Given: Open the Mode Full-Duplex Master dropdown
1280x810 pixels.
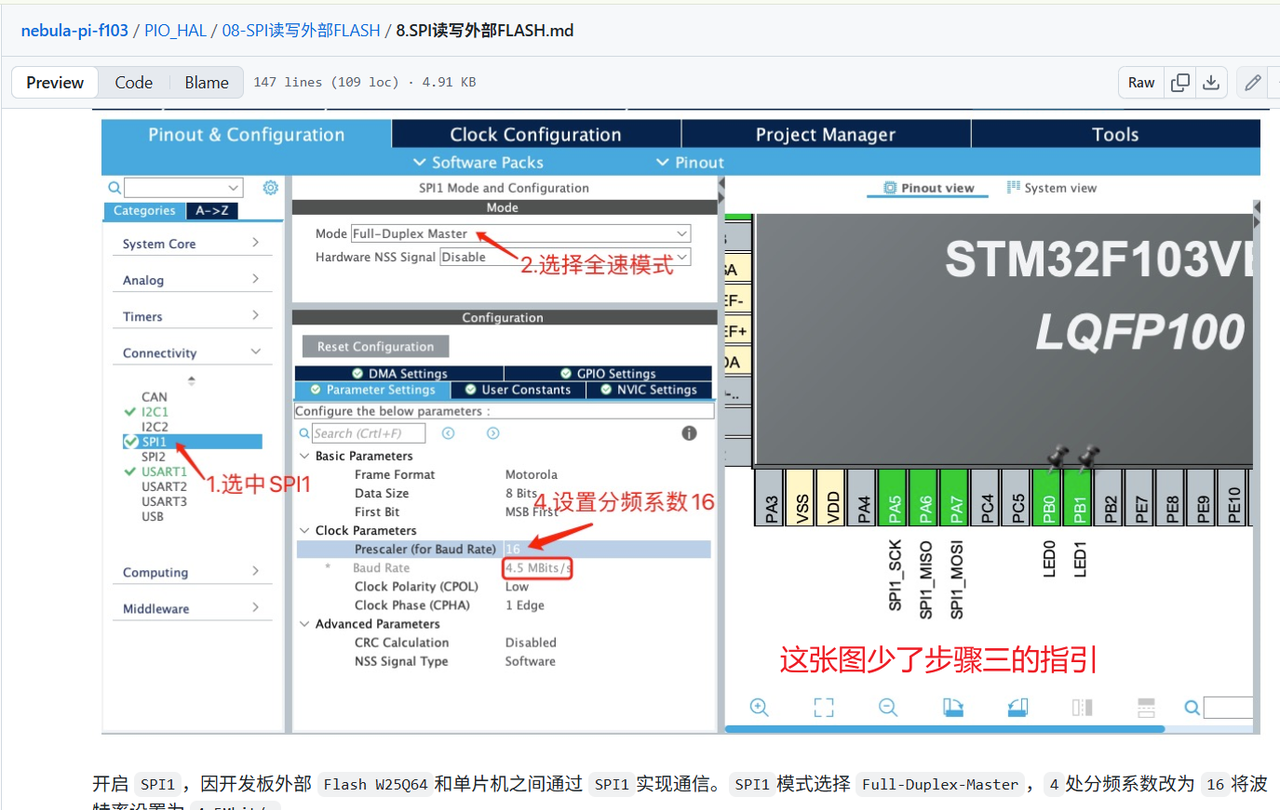Looking at the screenshot, I should pos(520,234).
